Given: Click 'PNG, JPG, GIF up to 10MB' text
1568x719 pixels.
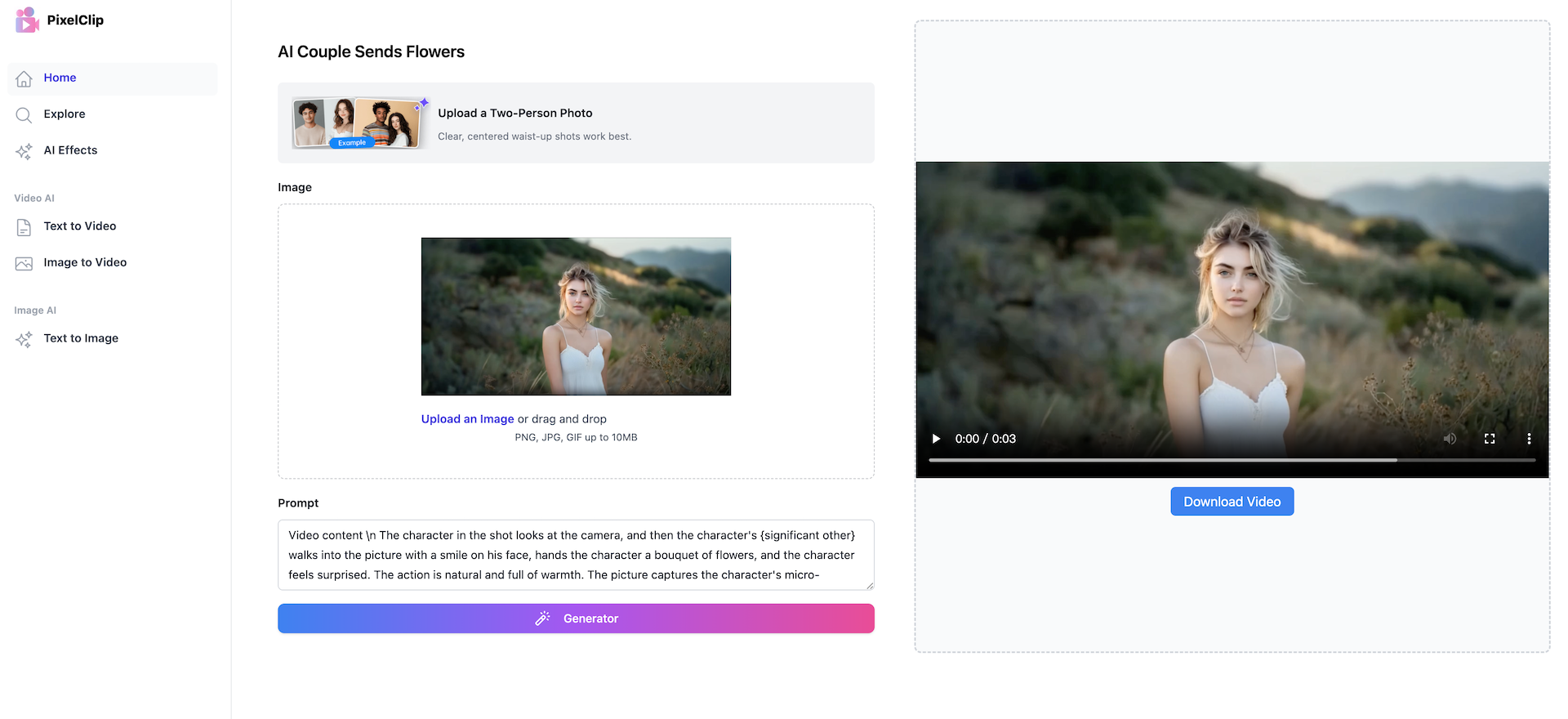Looking at the screenshot, I should [x=576, y=438].
